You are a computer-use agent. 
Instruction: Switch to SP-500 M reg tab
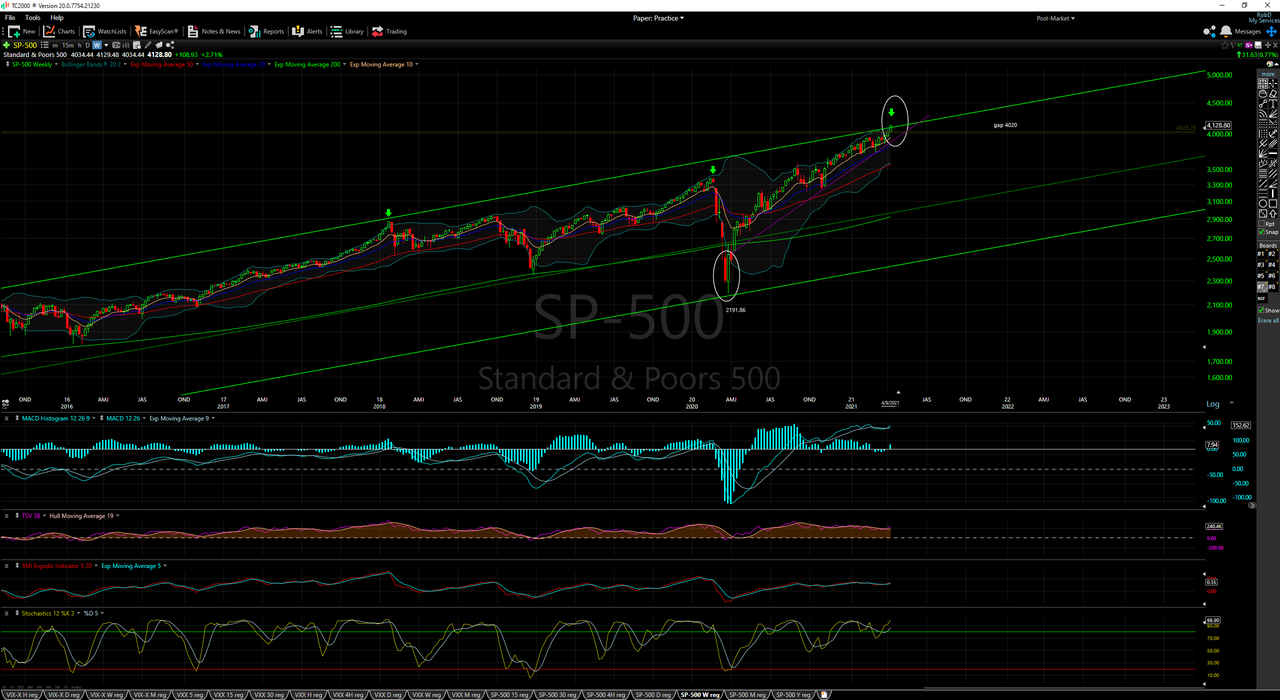point(748,694)
